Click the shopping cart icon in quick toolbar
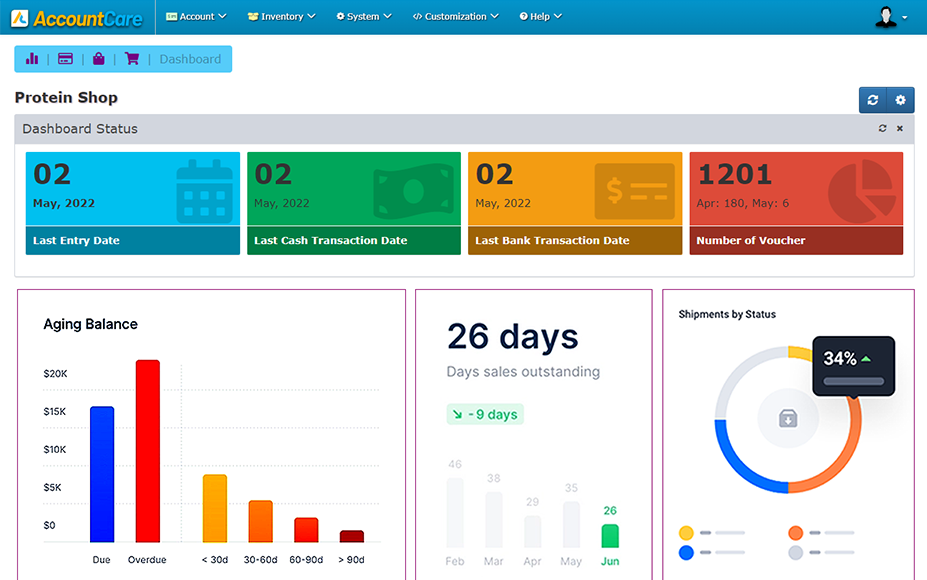The width and height of the screenshot is (927, 580). 131,59
